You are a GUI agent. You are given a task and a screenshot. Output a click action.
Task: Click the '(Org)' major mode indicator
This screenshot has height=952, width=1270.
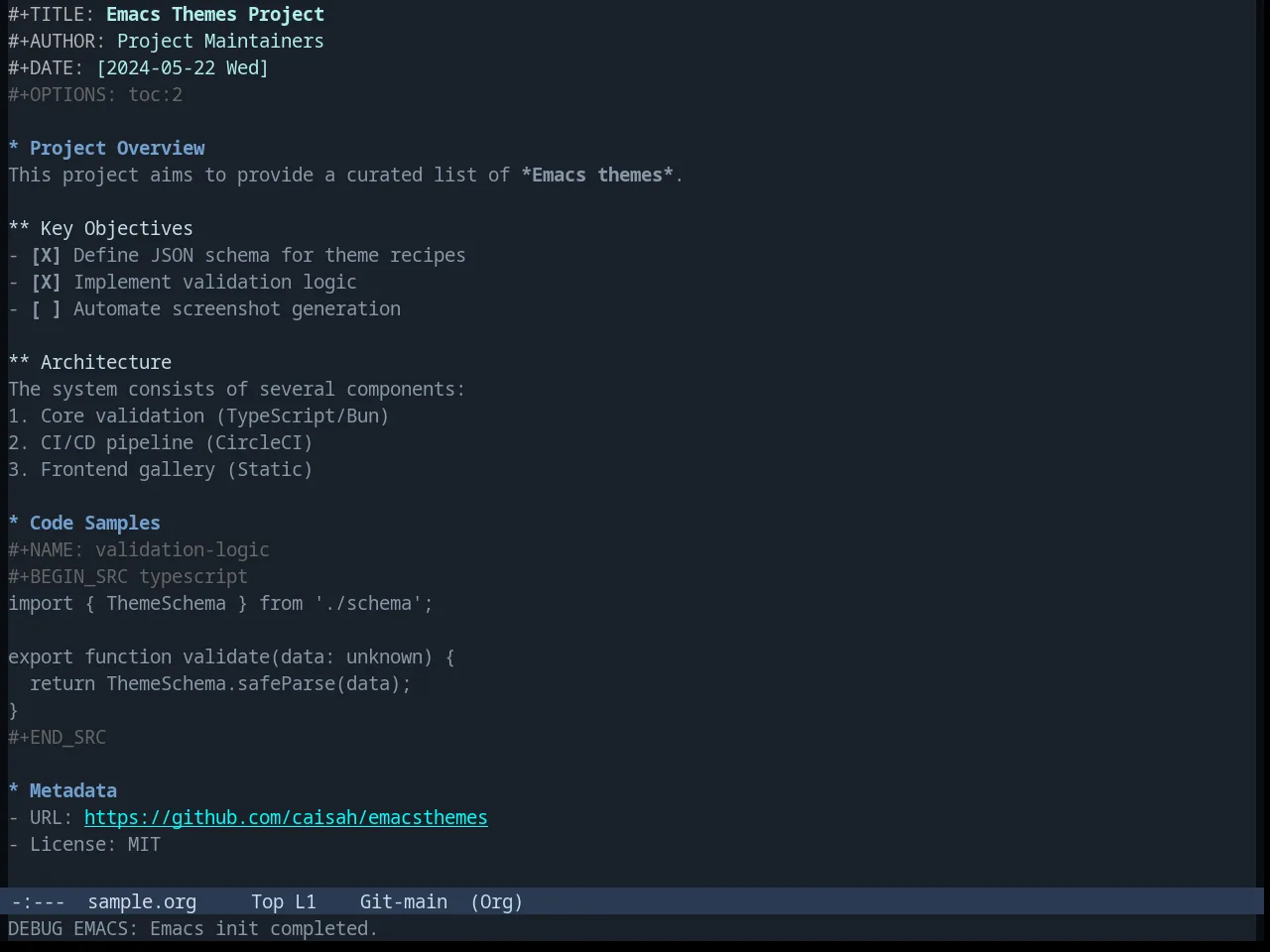pyautogui.click(x=496, y=902)
